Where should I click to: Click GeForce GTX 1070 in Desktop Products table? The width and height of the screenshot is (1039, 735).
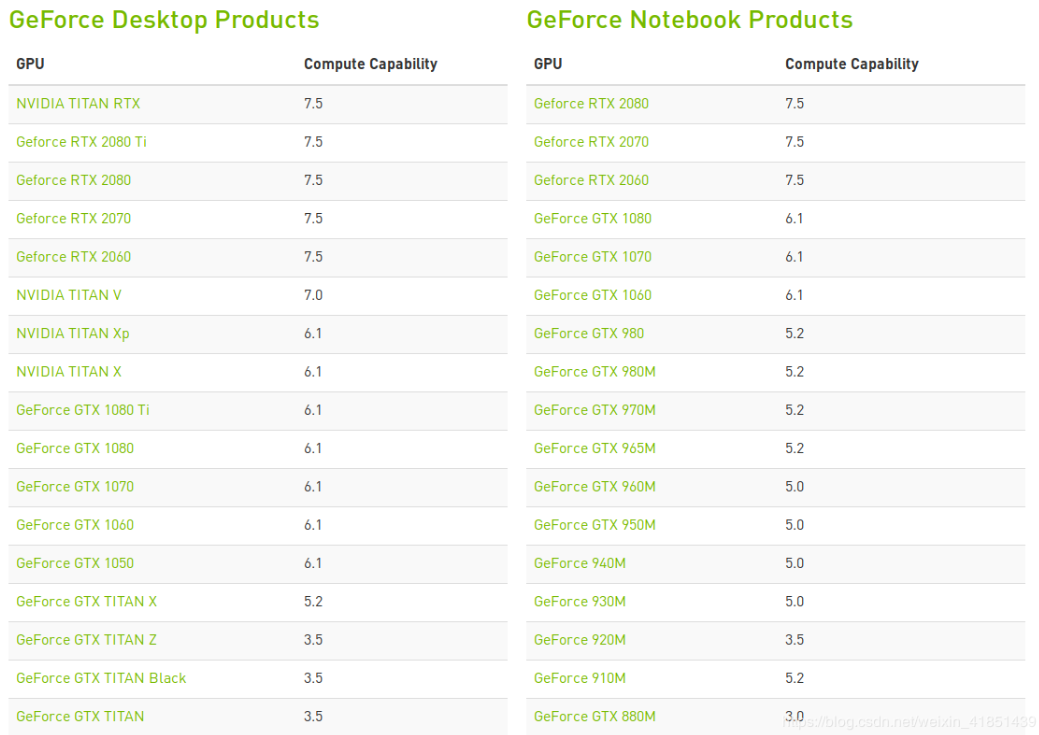[x=75, y=486]
